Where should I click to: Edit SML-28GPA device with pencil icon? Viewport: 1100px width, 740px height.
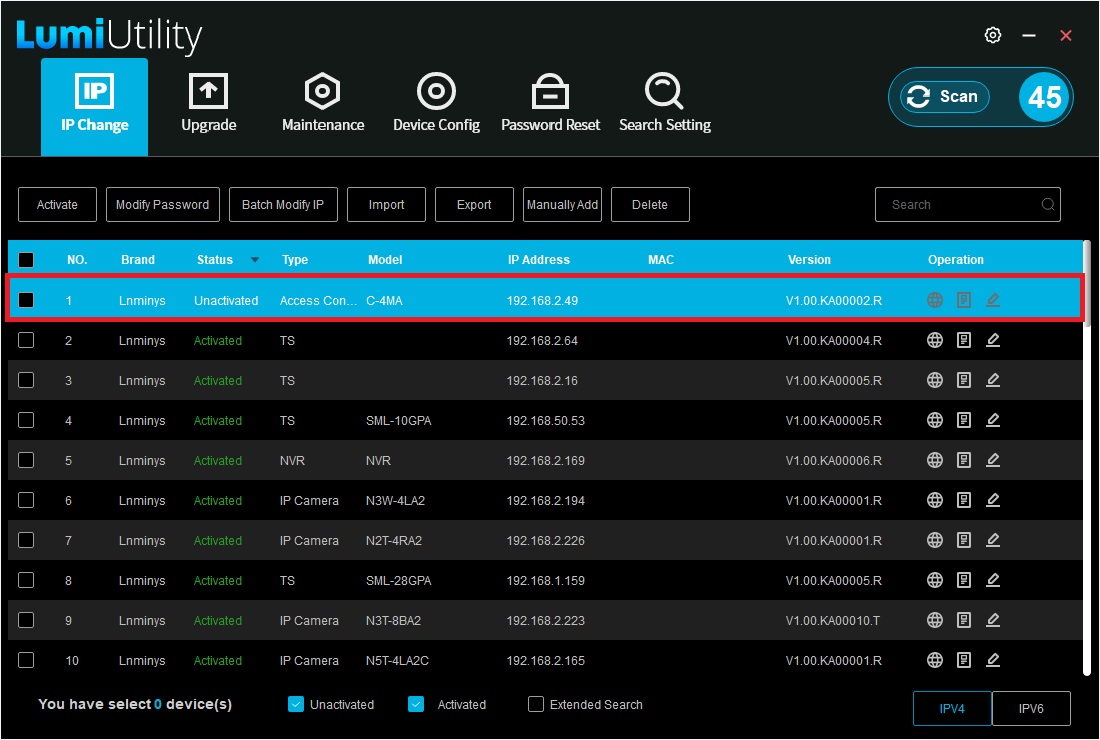point(993,580)
